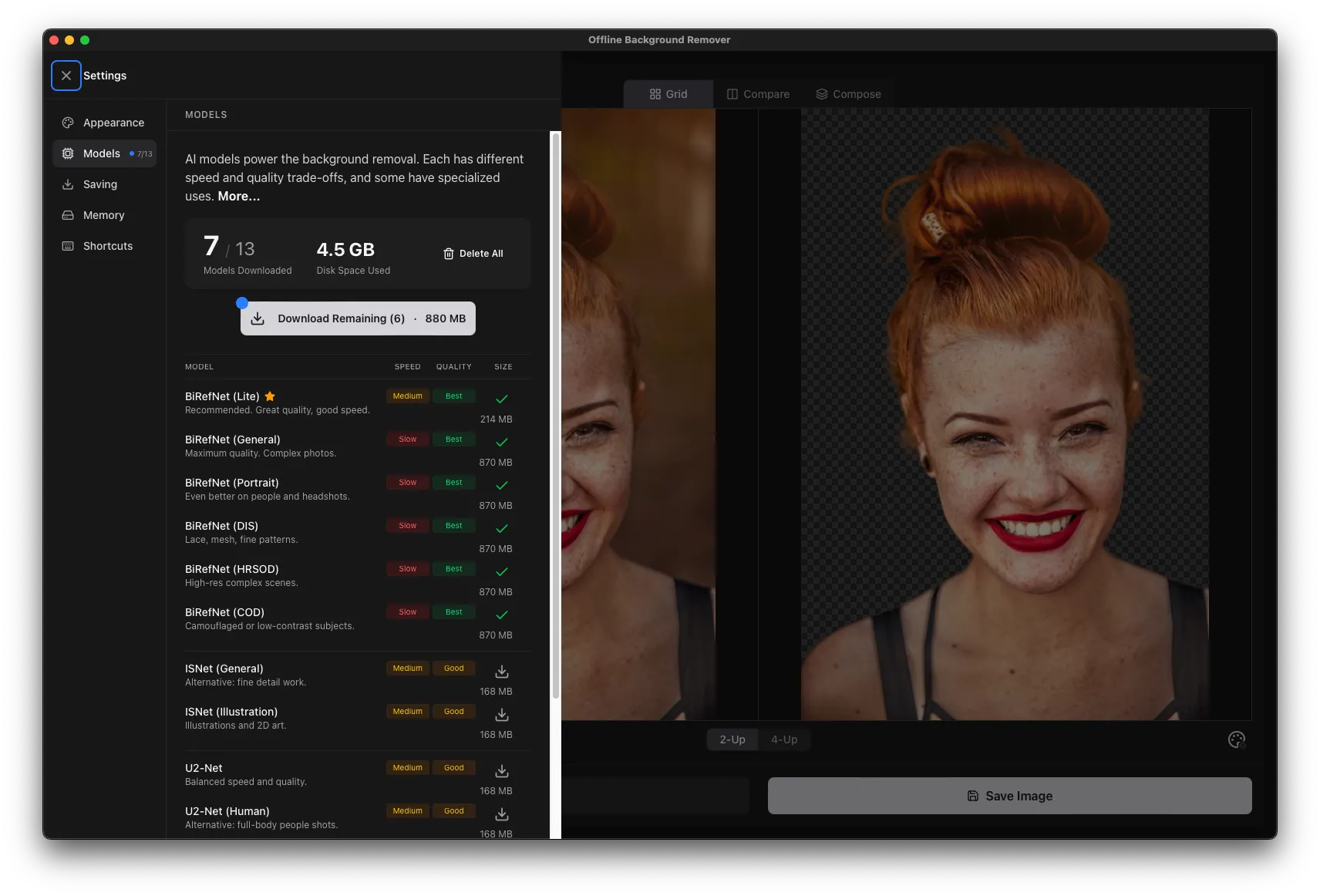
Task: Open the Saving section download-tray icon
Action: pyautogui.click(x=69, y=184)
